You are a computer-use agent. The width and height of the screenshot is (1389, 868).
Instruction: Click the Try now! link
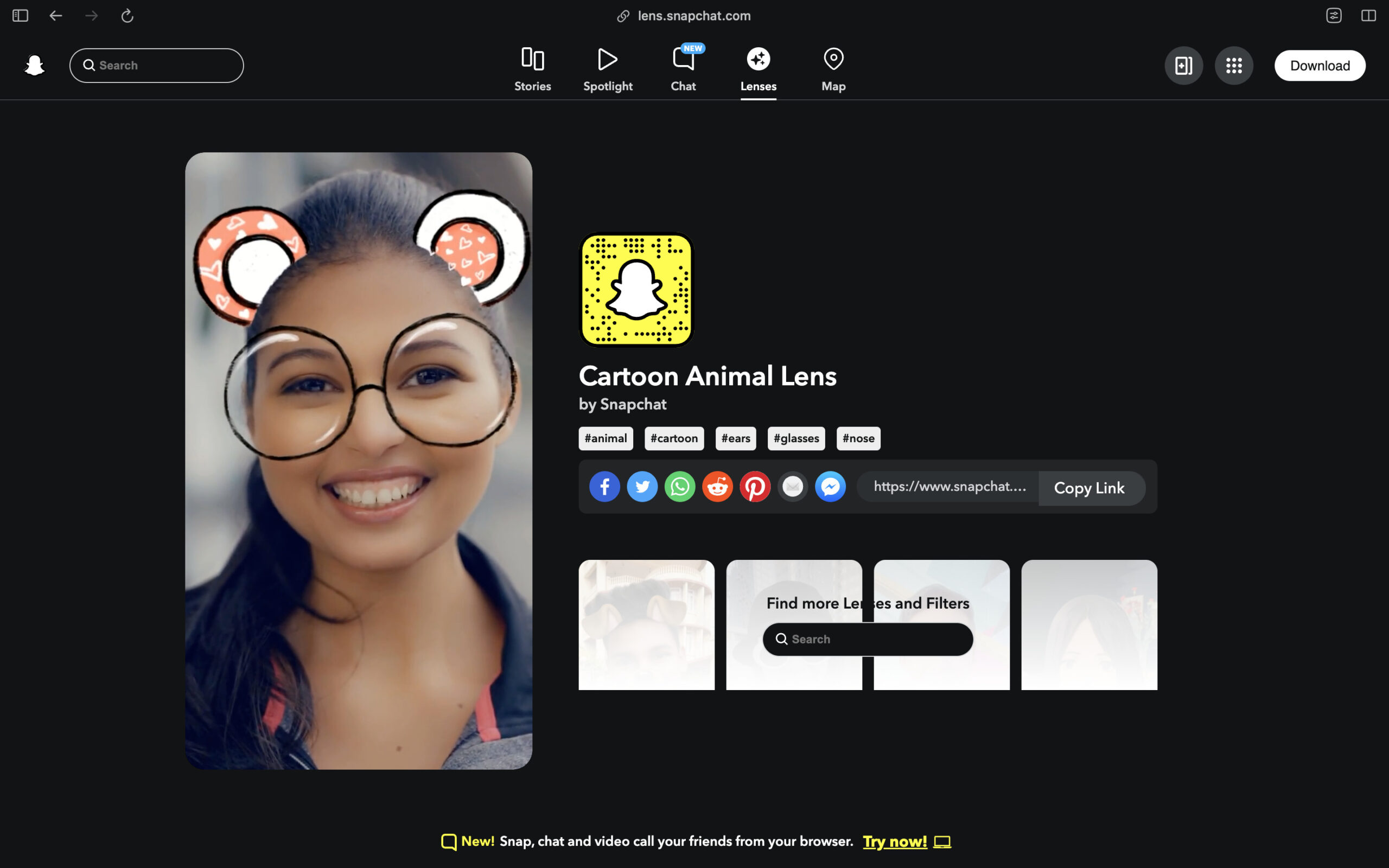click(x=895, y=841)
